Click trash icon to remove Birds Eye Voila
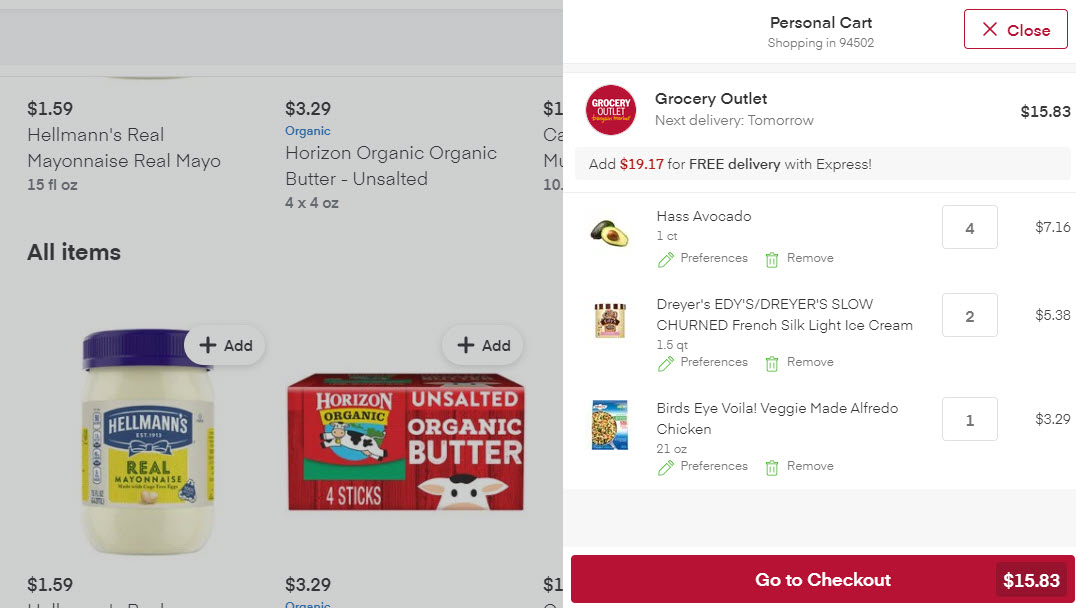The width and height of the screenshot is (1076, 608). click(x=772, y=467)
